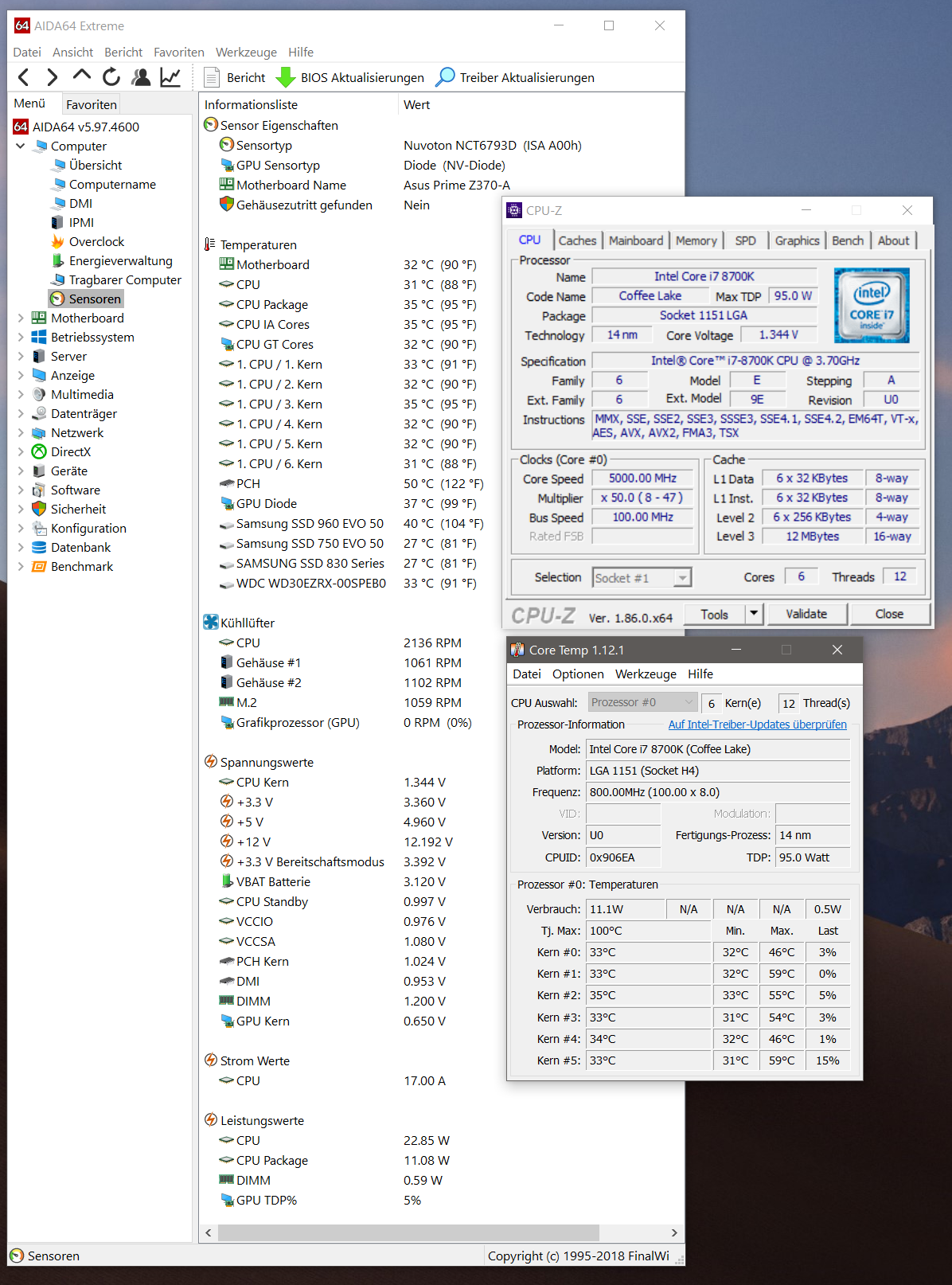The image size is (952, 1285).
Task: Open the Socket #1 selection dropdown
Action: [x=642, y=578]
